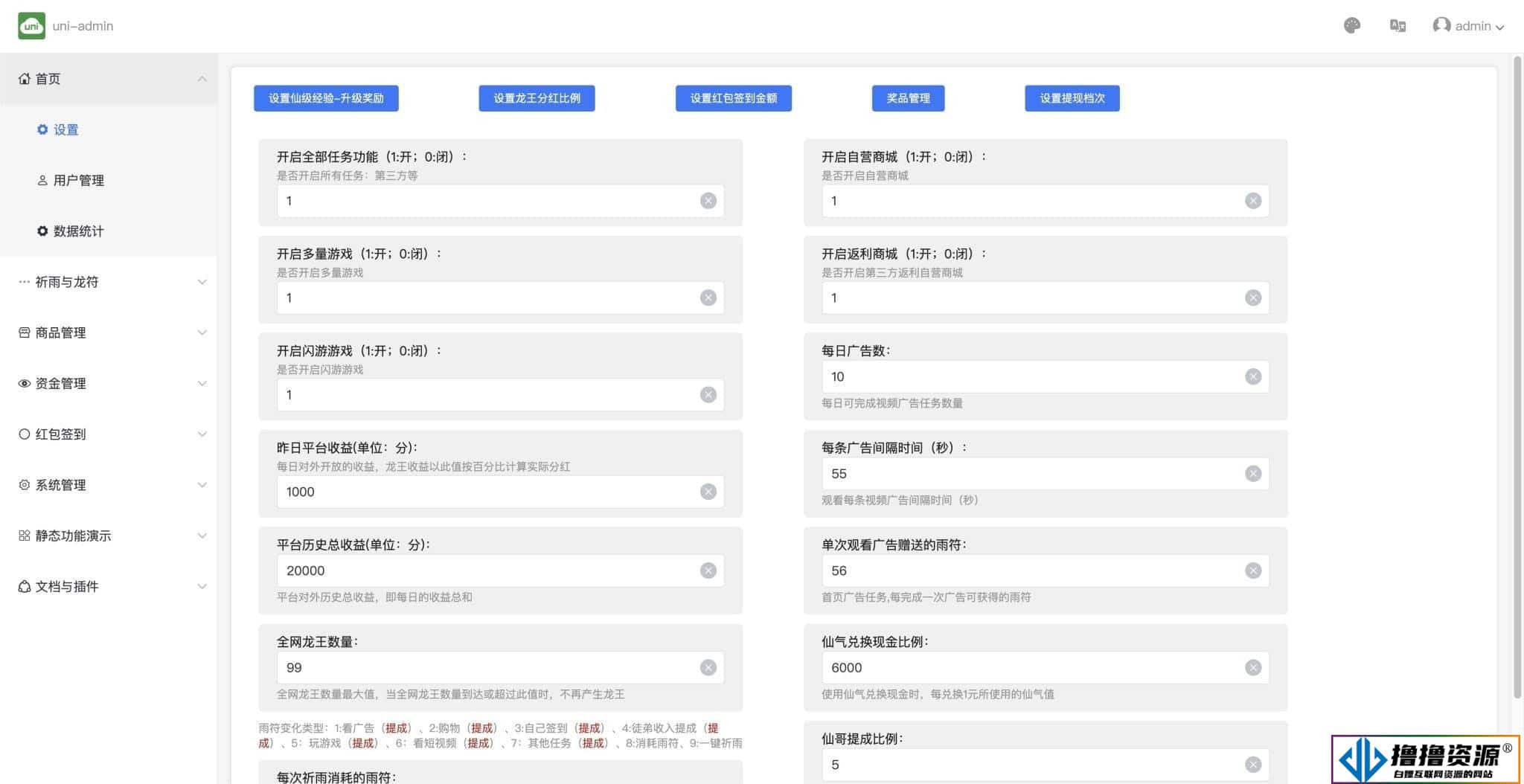Select the 红包签到 menu item
Viewport: 1524px width, 784px height.
coord(109,434)
